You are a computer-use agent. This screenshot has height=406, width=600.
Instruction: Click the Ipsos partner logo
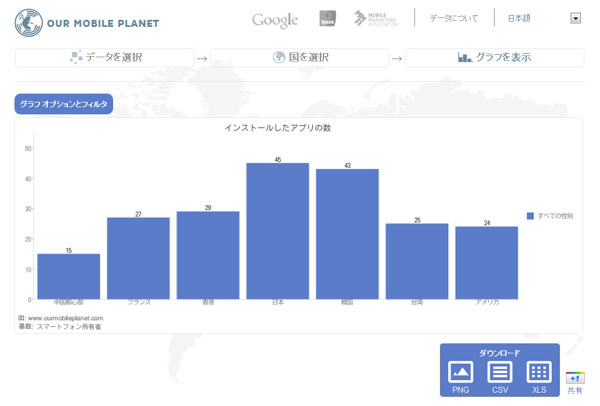click(327, 19)
